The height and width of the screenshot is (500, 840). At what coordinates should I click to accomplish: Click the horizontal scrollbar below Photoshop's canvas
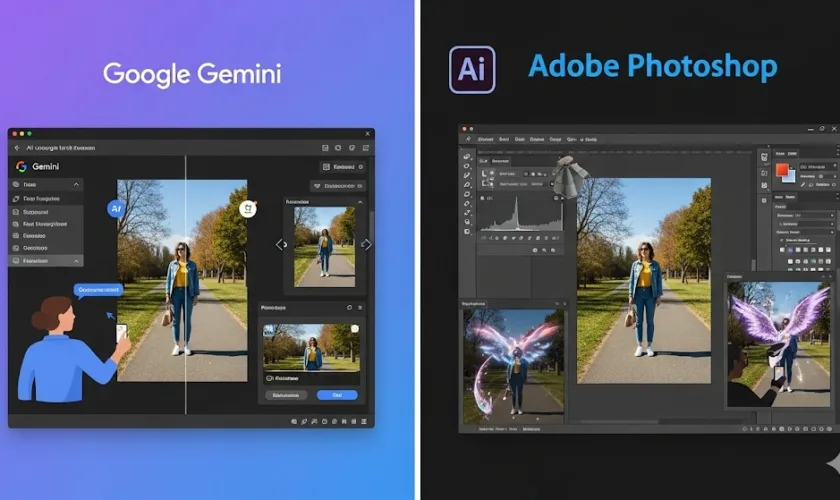point(618,422)
